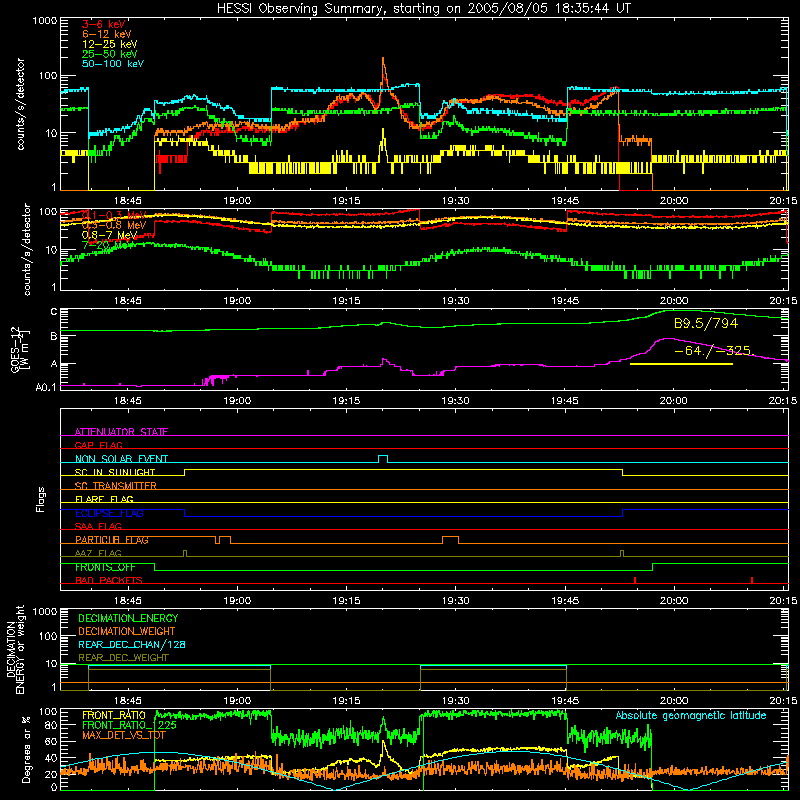
Task: Click the B9.5/794 flare annotation
Action: pos(706,323)
